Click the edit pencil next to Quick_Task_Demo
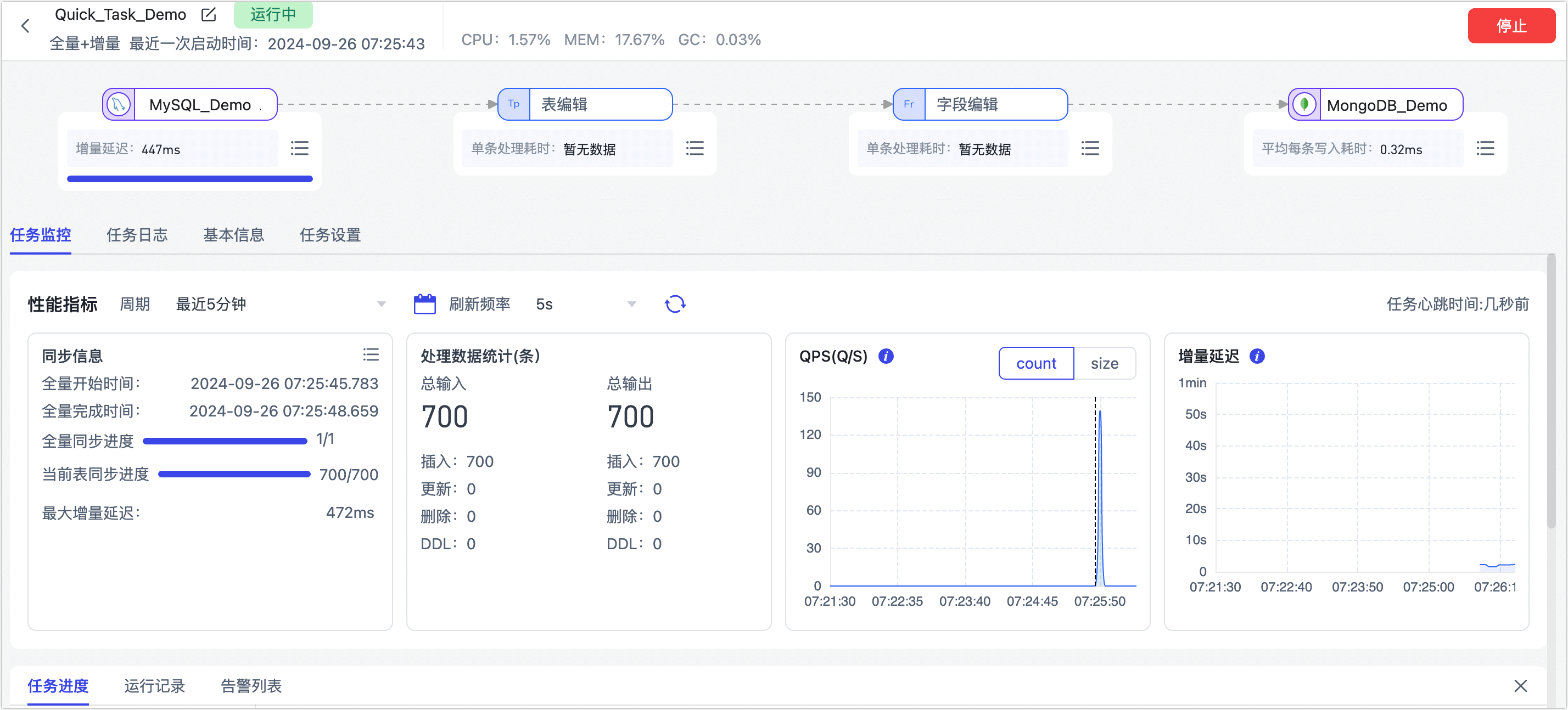This screenshot has width=1568, height=710. [208, 14]
